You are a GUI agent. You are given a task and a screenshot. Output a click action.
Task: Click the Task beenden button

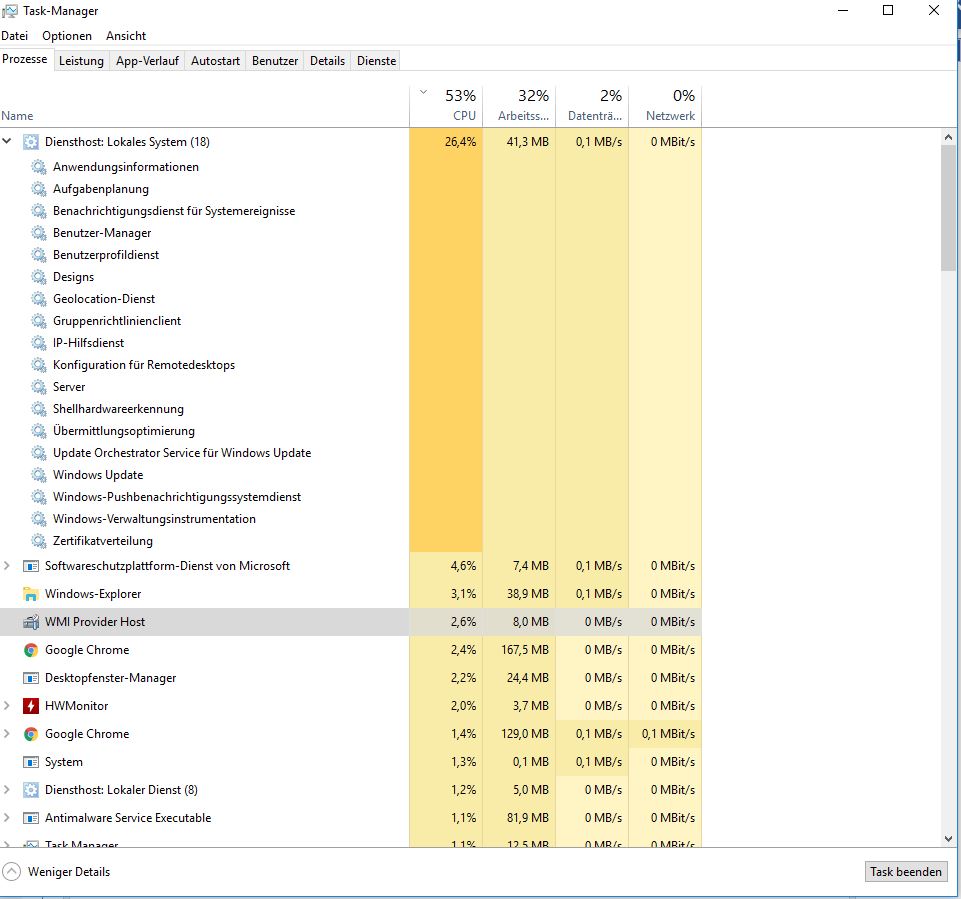906,872
